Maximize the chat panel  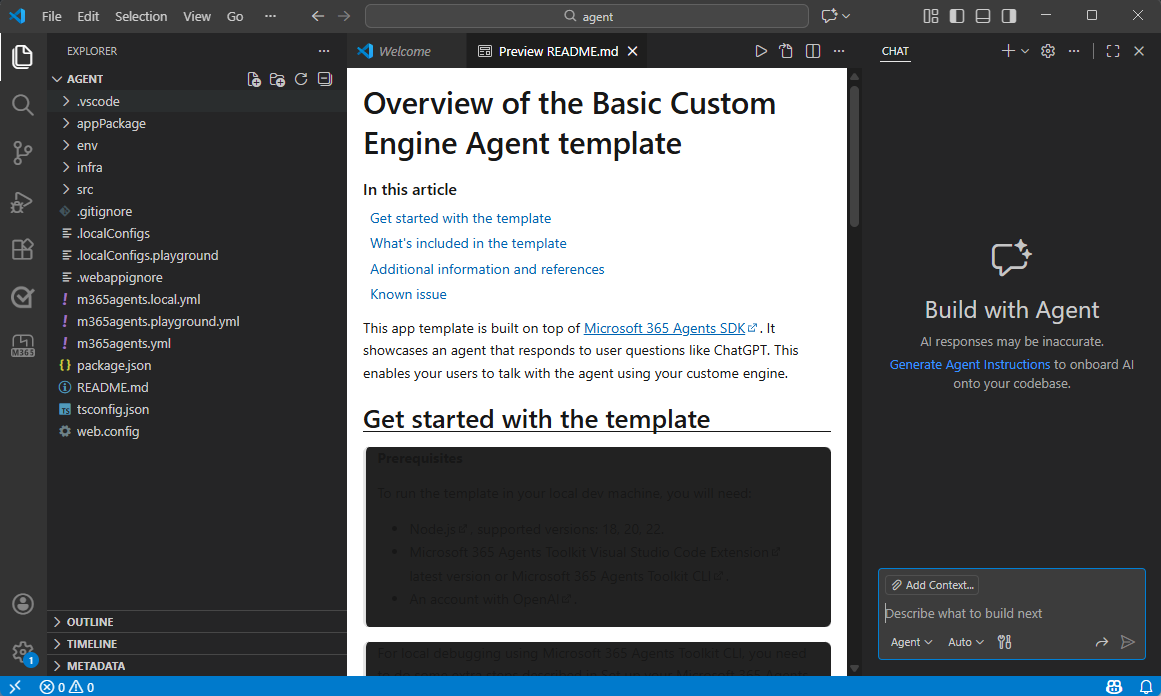pyautogui.click(x=1113, y=51)
